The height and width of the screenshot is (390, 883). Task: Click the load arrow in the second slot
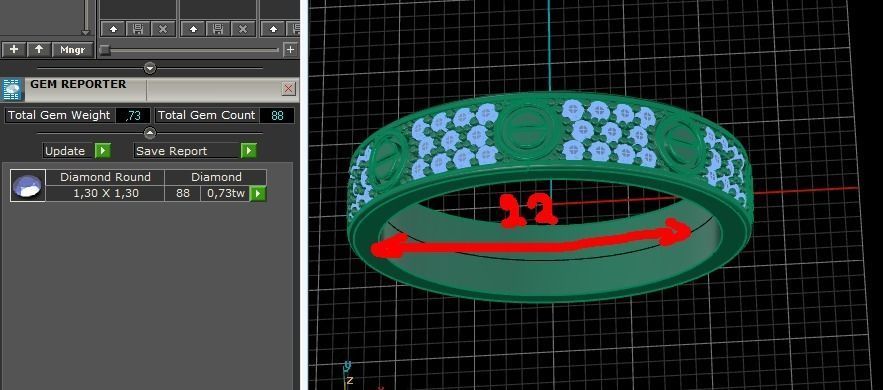pos(193,29)
